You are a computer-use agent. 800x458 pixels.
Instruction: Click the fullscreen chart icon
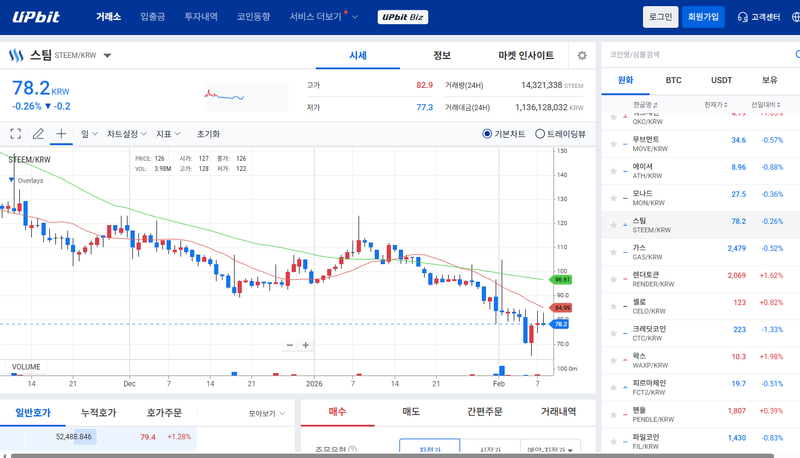coord(15,133)
